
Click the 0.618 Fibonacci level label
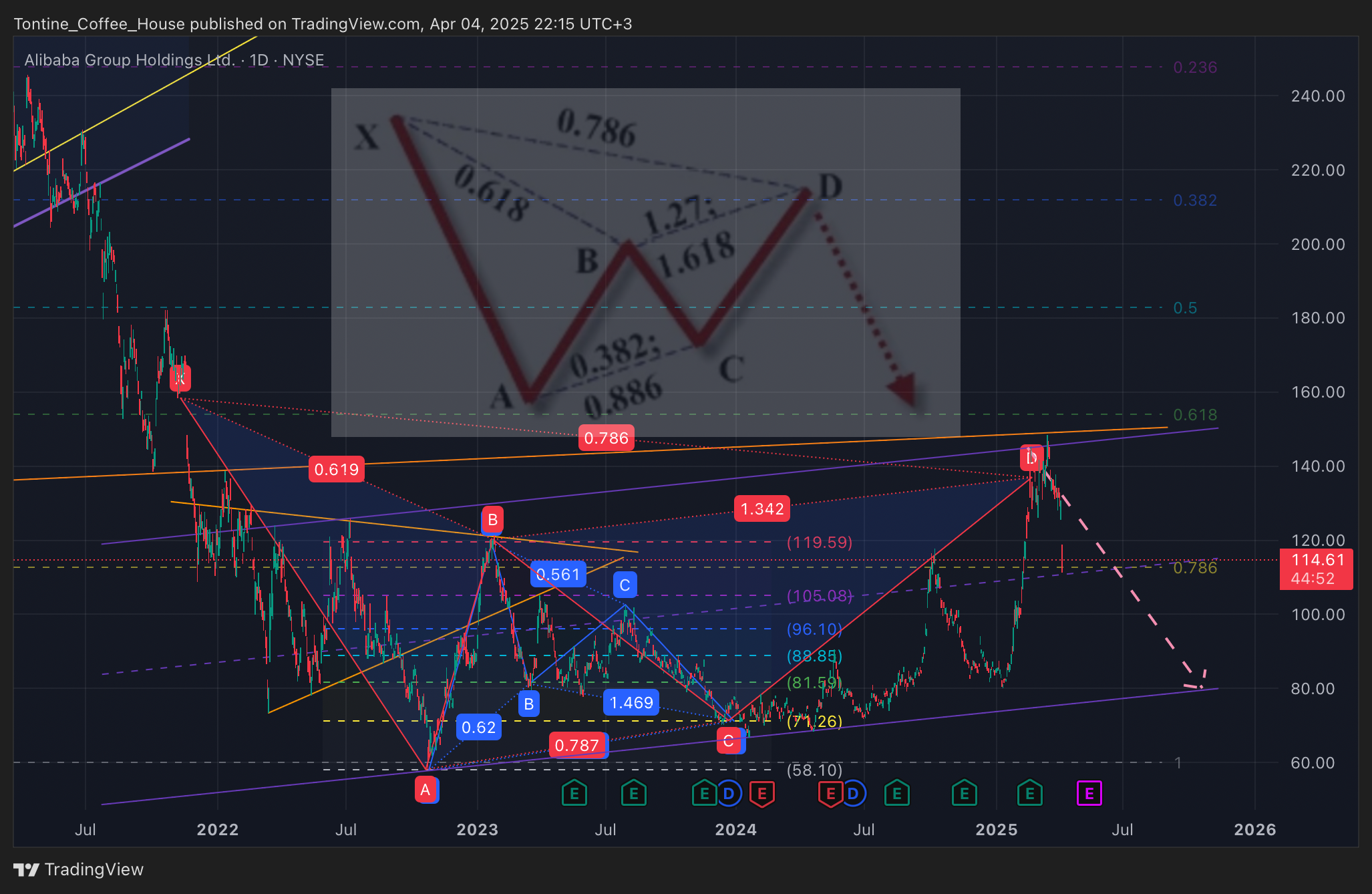click(x=1195, y=415)
